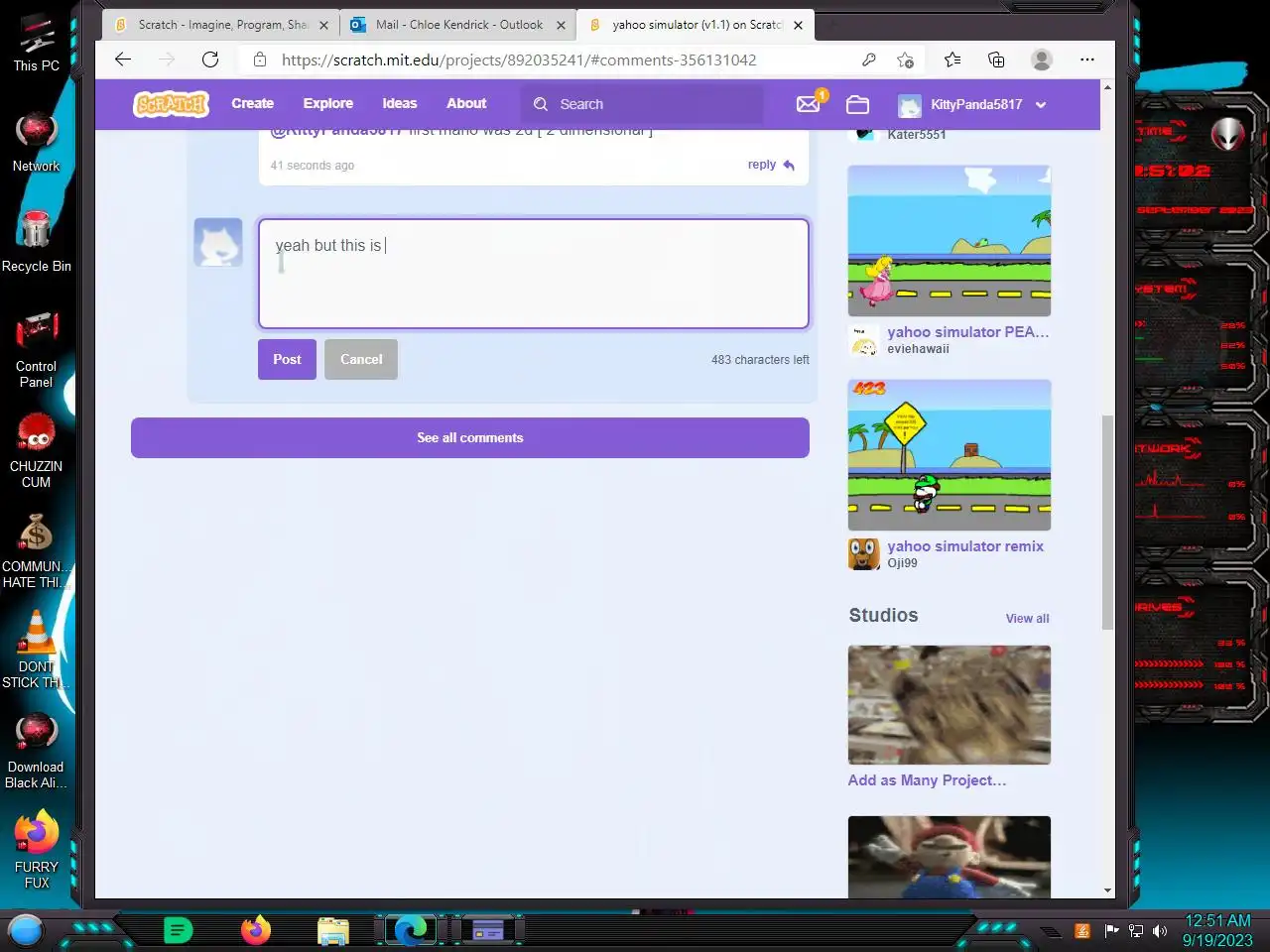Open yahoo simulator remix title link
Screen dimensions: 1270x952
pos(965,546)
